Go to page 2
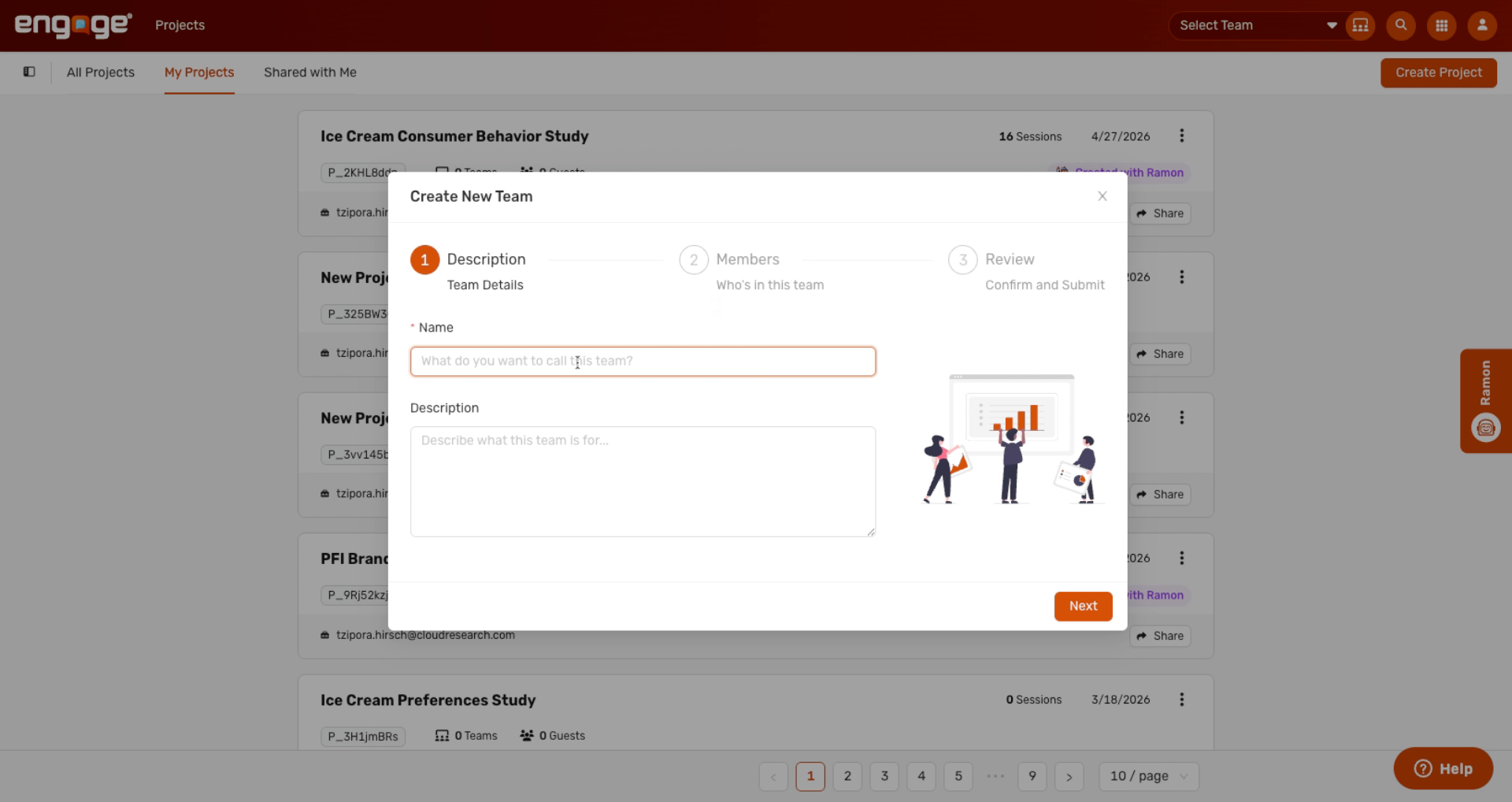1512x802 pixels. [847, 776]
